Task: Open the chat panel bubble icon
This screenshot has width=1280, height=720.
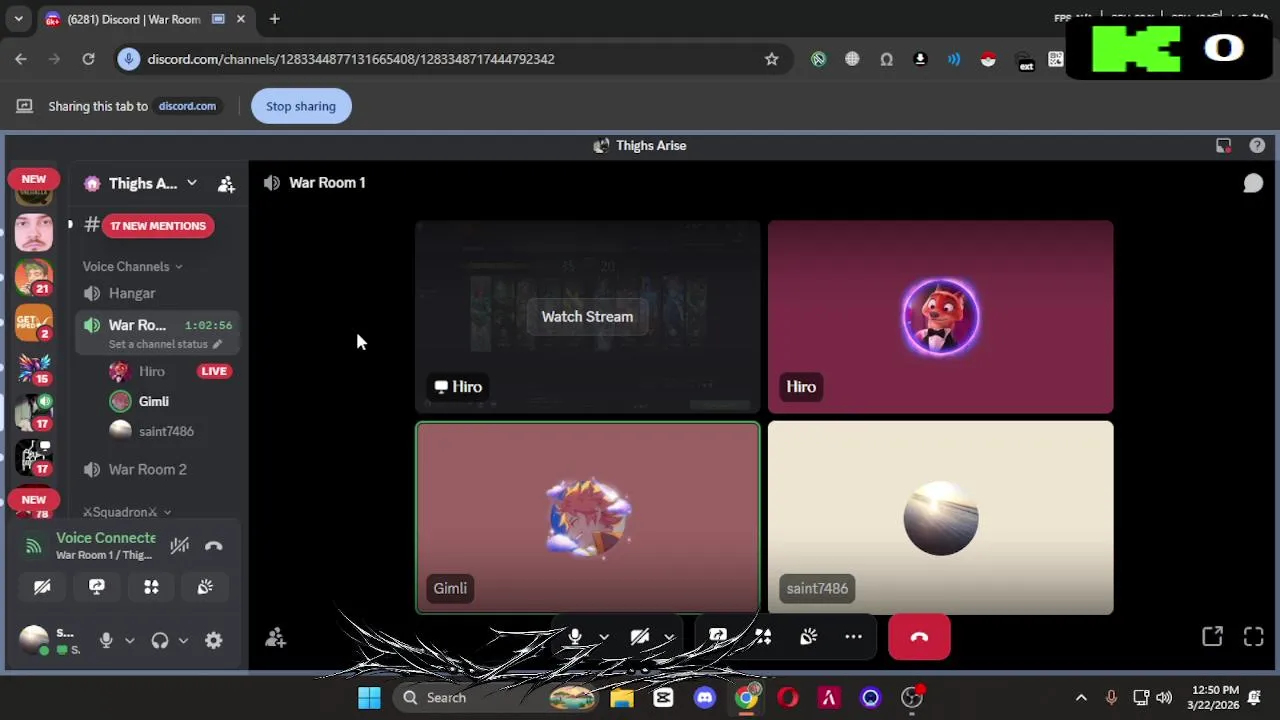Action: [1252, 183]
